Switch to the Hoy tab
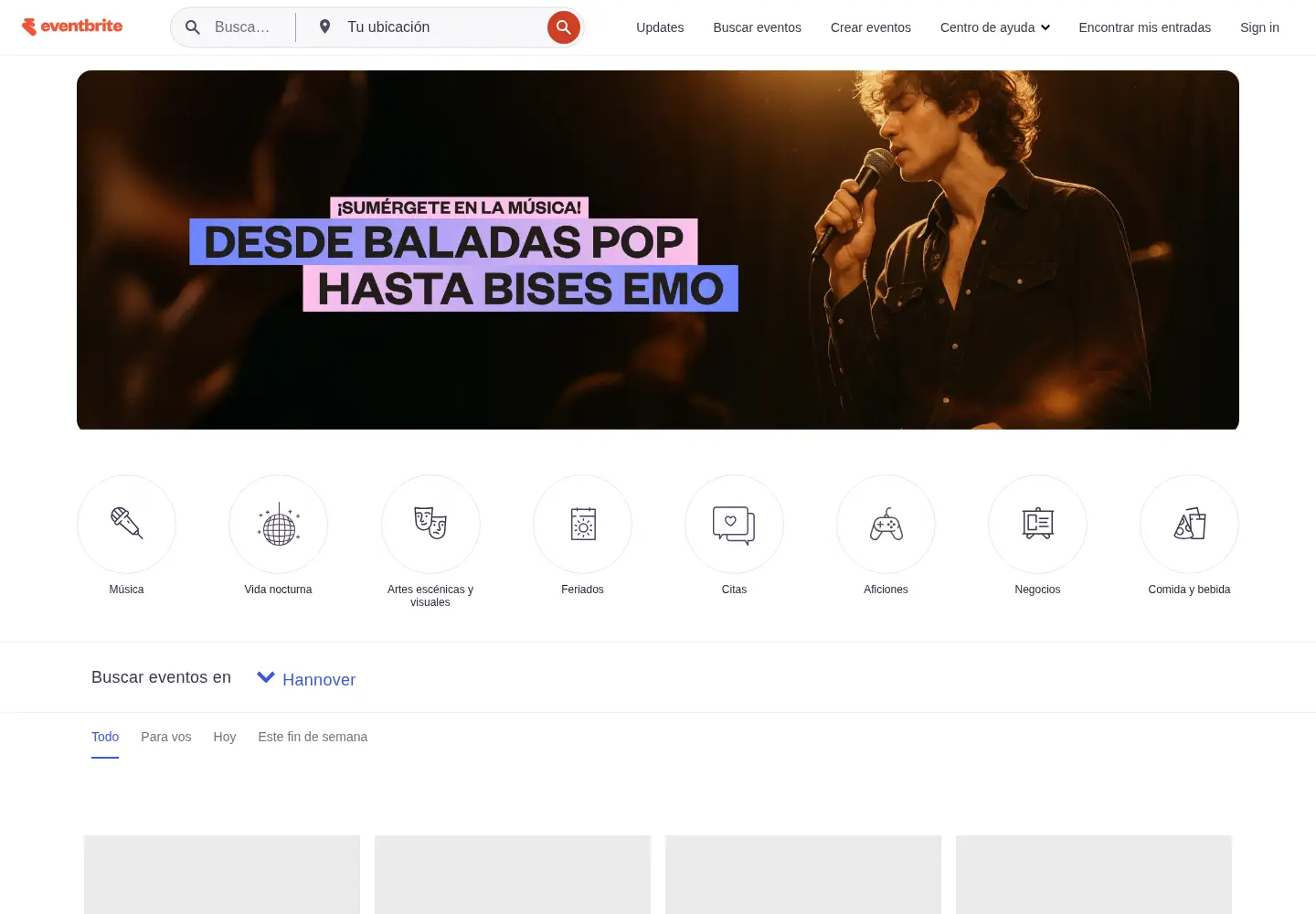Viewport: 1316px width, 914px height. click(225, 737)
